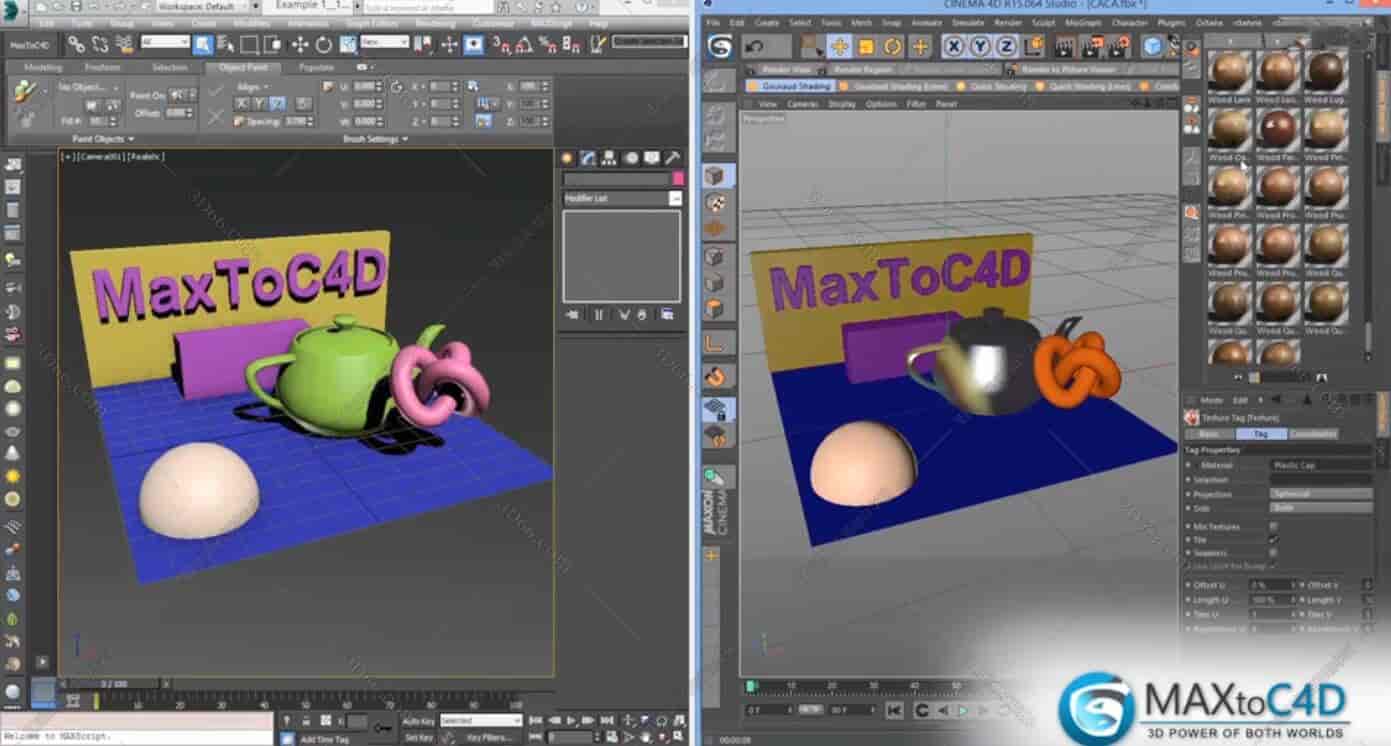Enable the Mix Textures checkbox in Tag Properties
The image size is (1391, 746).
click(1274, 526)
